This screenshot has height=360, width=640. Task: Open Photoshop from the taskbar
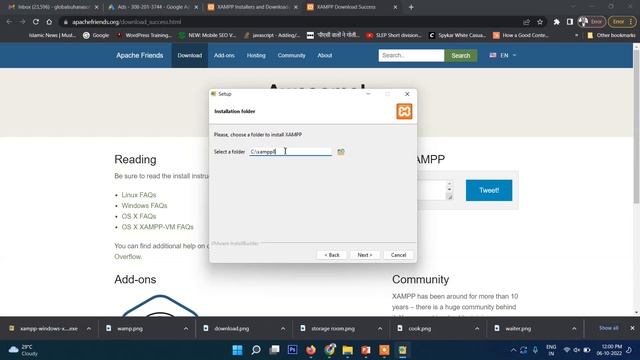coord(293,350)
